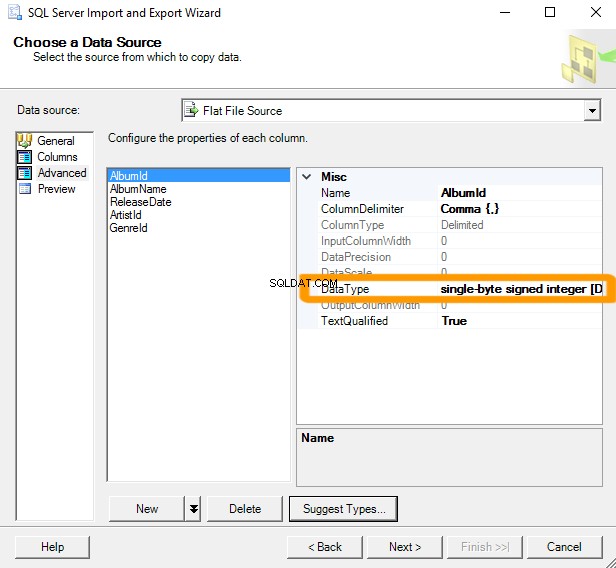
Task: Cancel the wizard
Action: (564, 547)
